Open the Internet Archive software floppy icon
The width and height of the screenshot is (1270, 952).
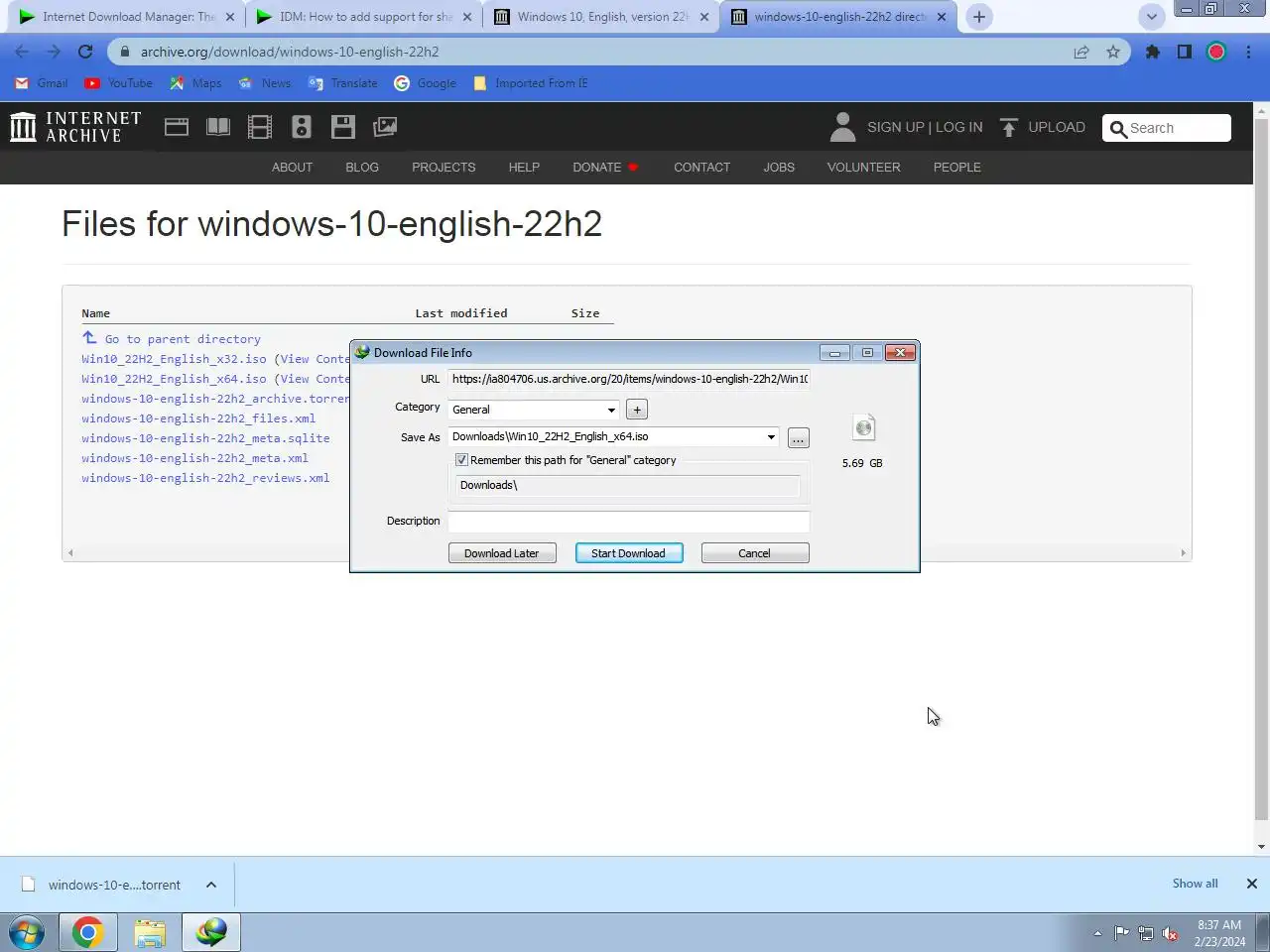point(343,127)
